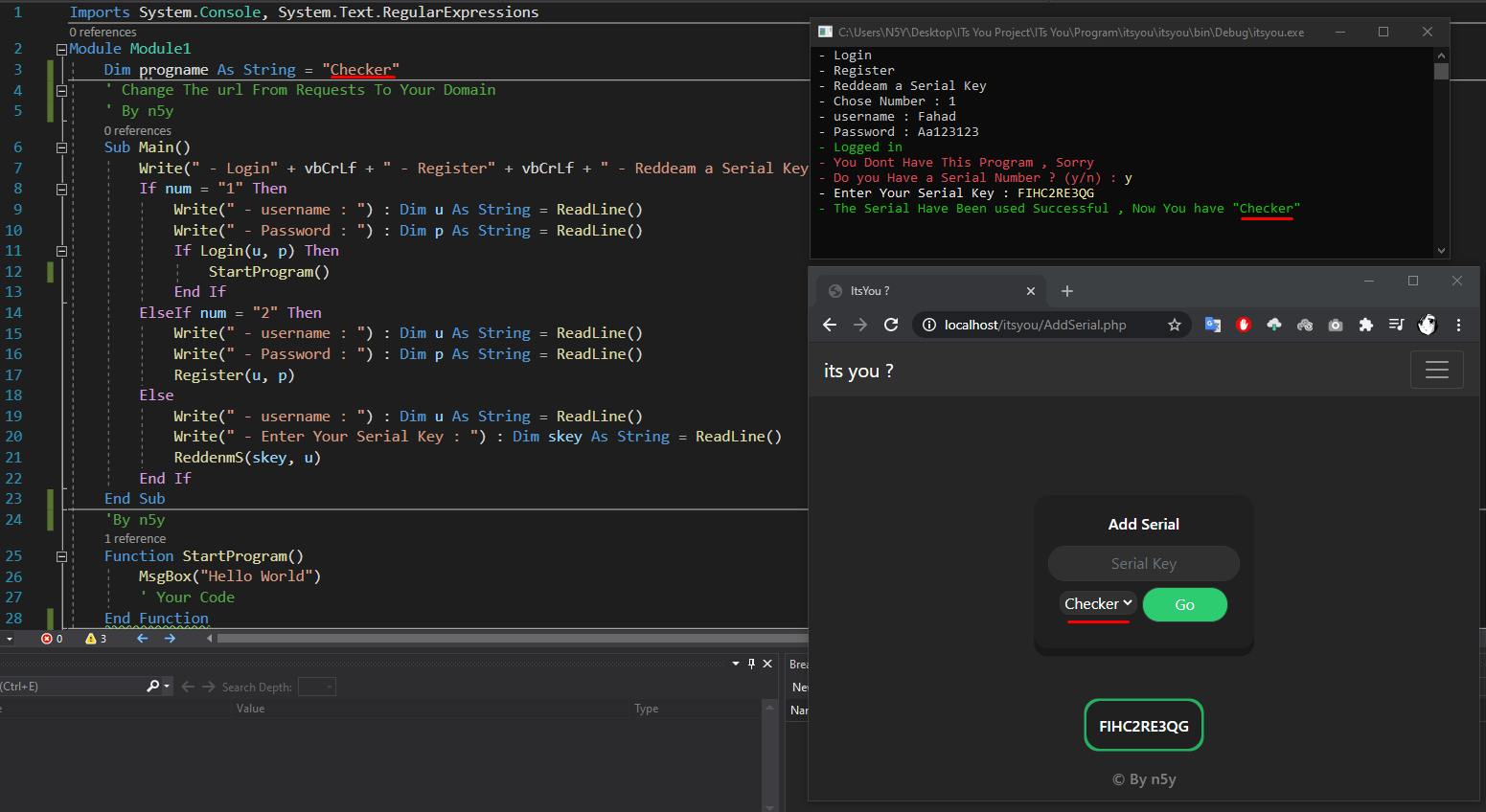1486x812 pixels.
Task: Click the Serial Key input field
Action: 1143,564
